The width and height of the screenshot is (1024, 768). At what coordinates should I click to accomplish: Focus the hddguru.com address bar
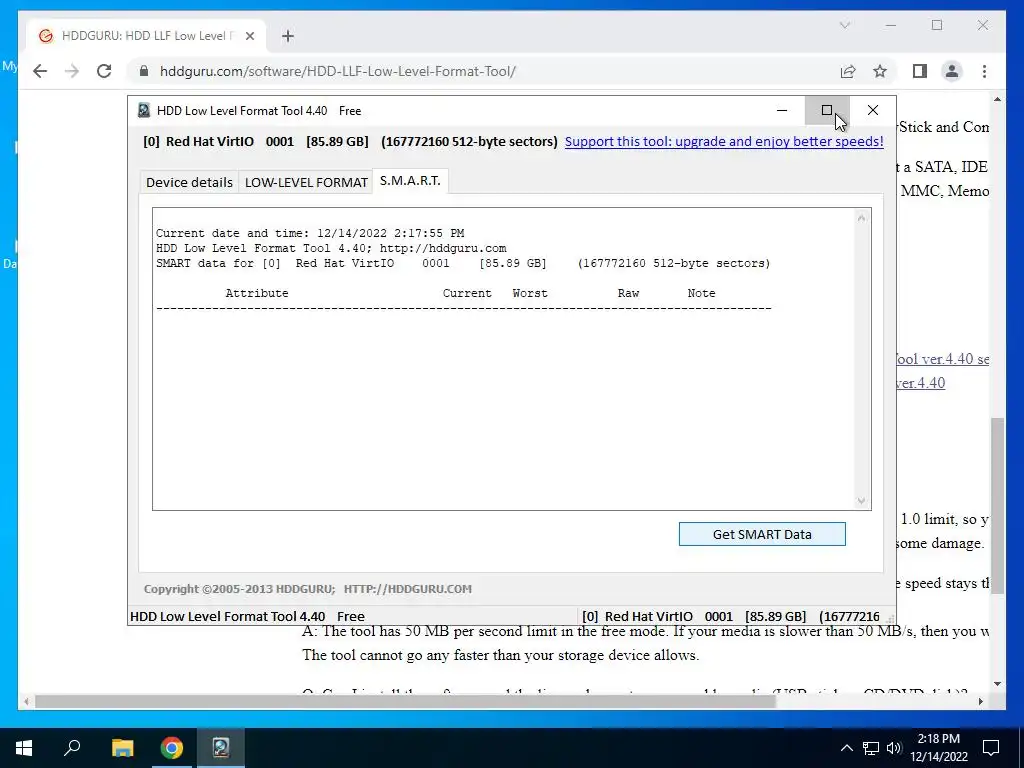pyautogui.click(x=338, y=71)
